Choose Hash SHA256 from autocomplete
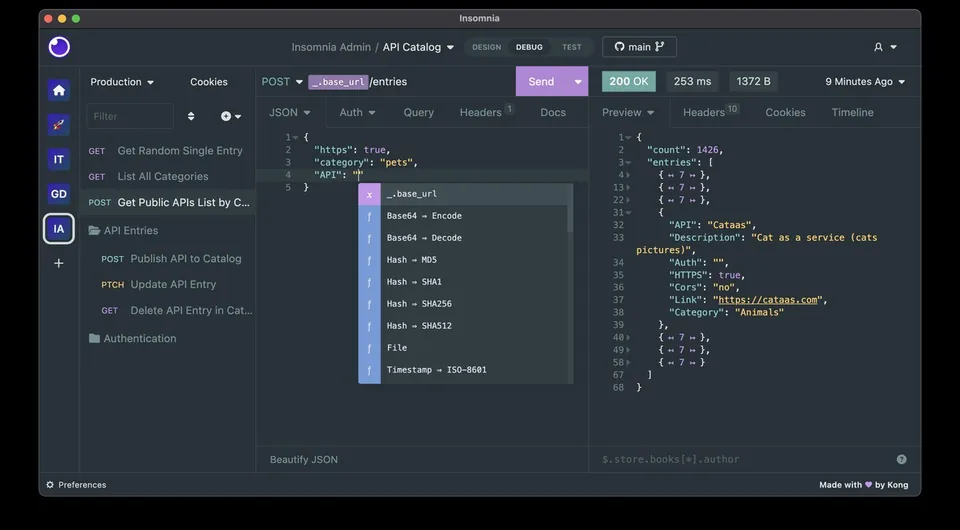Image resolution: width=960 pixels, height=530 pixels. tap(465, 304)
